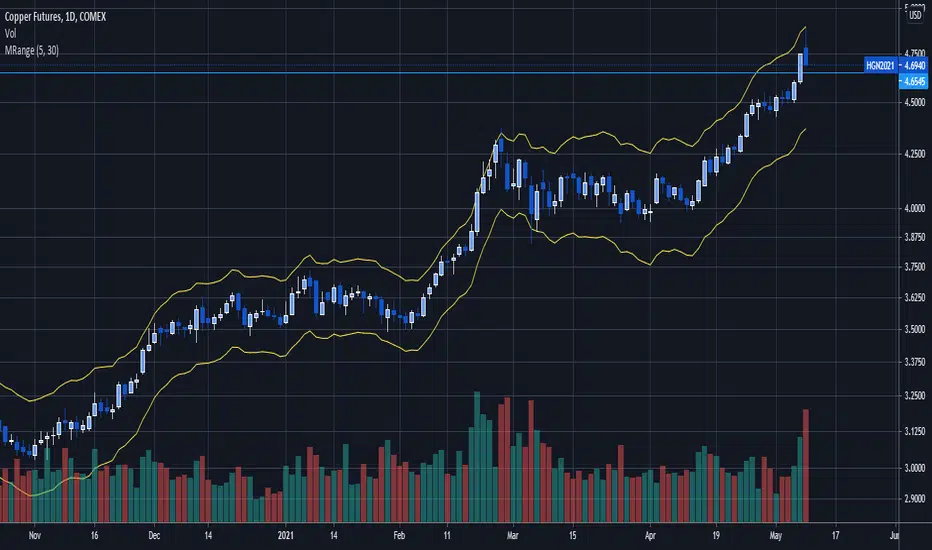Click the 4.6940 last price label
Image resolution: width=932 pixels, height=550 pixels.
coord(913,64)
